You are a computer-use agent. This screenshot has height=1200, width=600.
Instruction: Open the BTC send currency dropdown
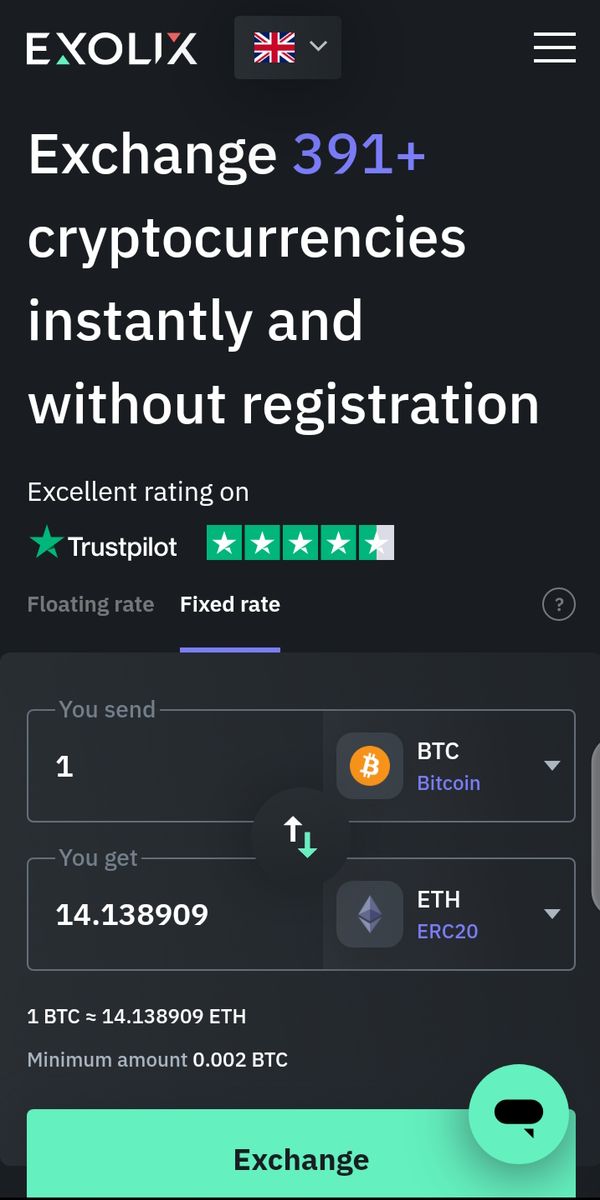552,766
